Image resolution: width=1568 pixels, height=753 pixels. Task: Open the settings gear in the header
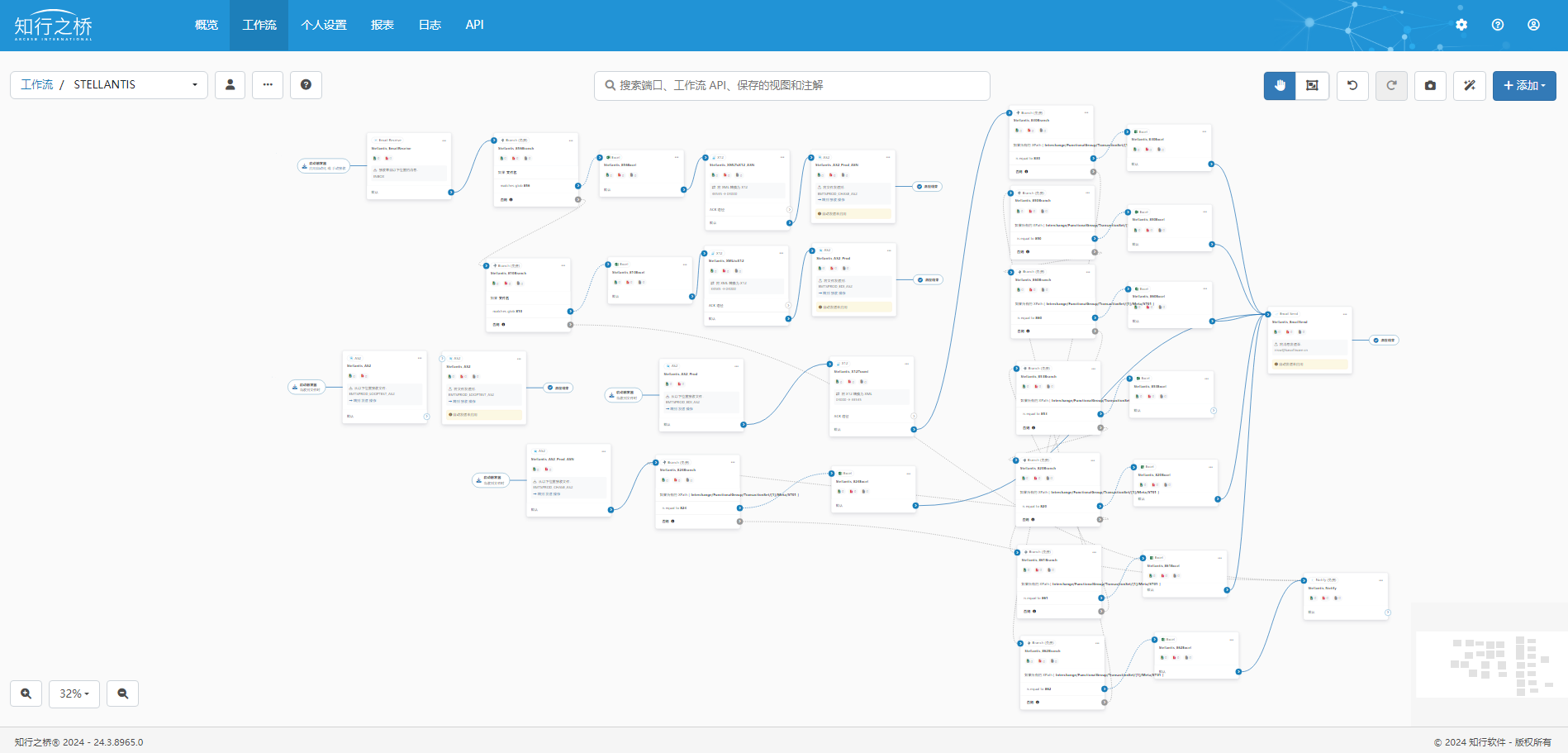click(1461, 25)
